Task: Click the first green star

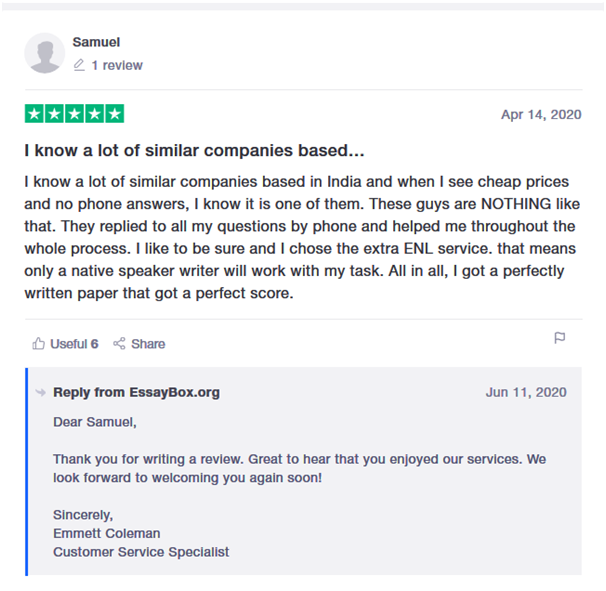Action: [34, 114]
